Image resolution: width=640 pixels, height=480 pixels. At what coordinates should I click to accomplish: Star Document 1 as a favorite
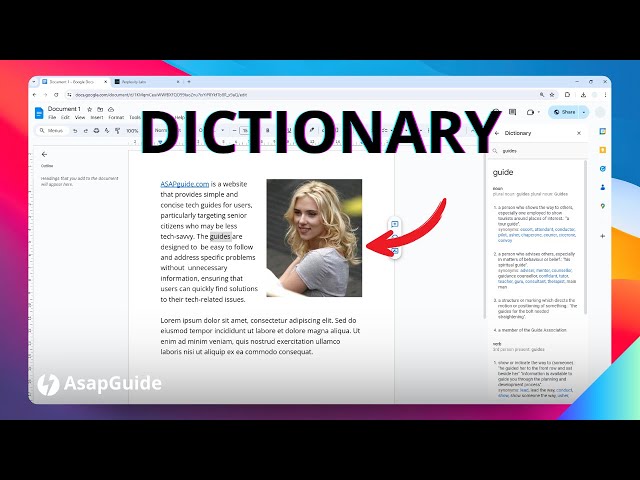(88, 108)
